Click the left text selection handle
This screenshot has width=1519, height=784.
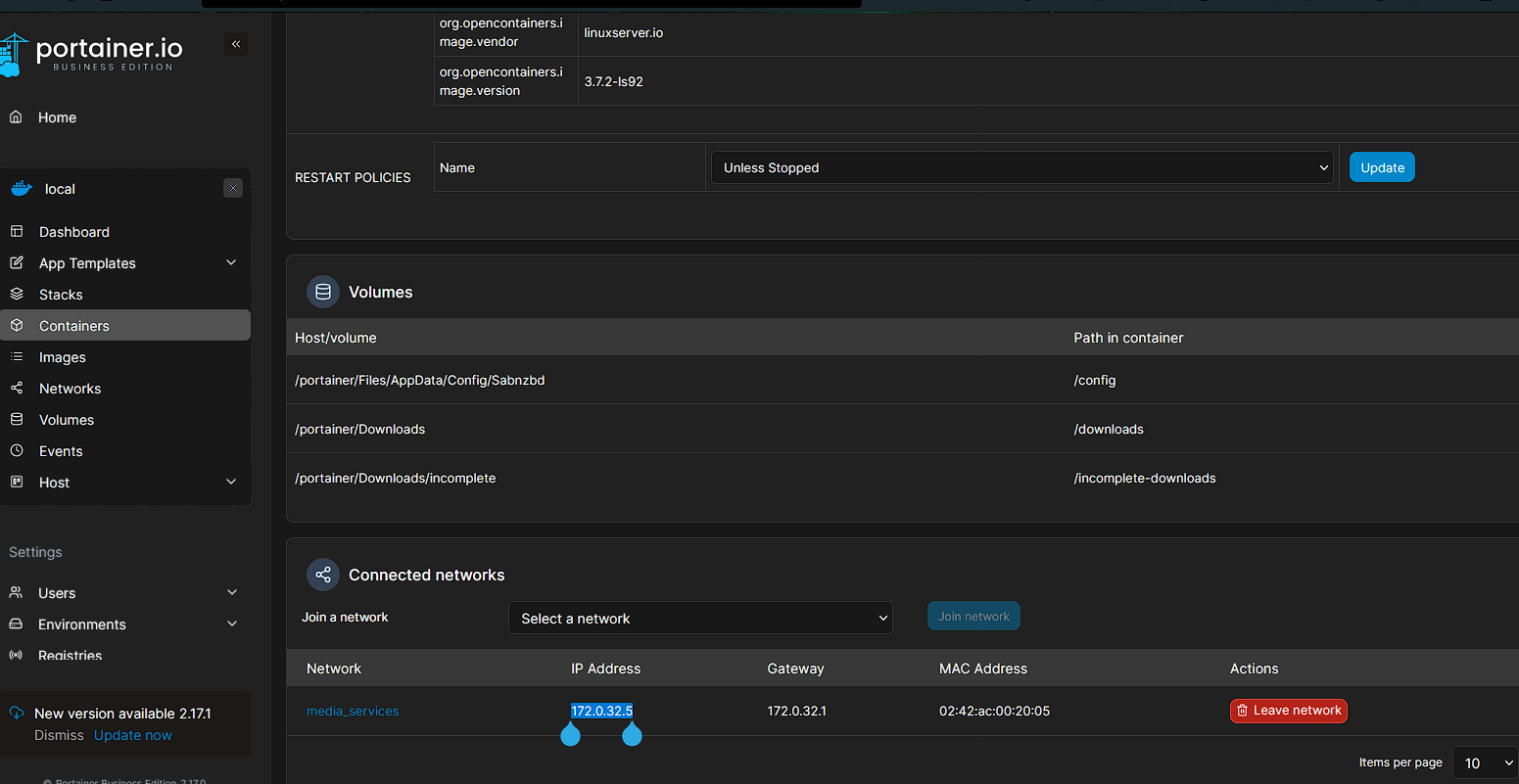coord(570,733)
